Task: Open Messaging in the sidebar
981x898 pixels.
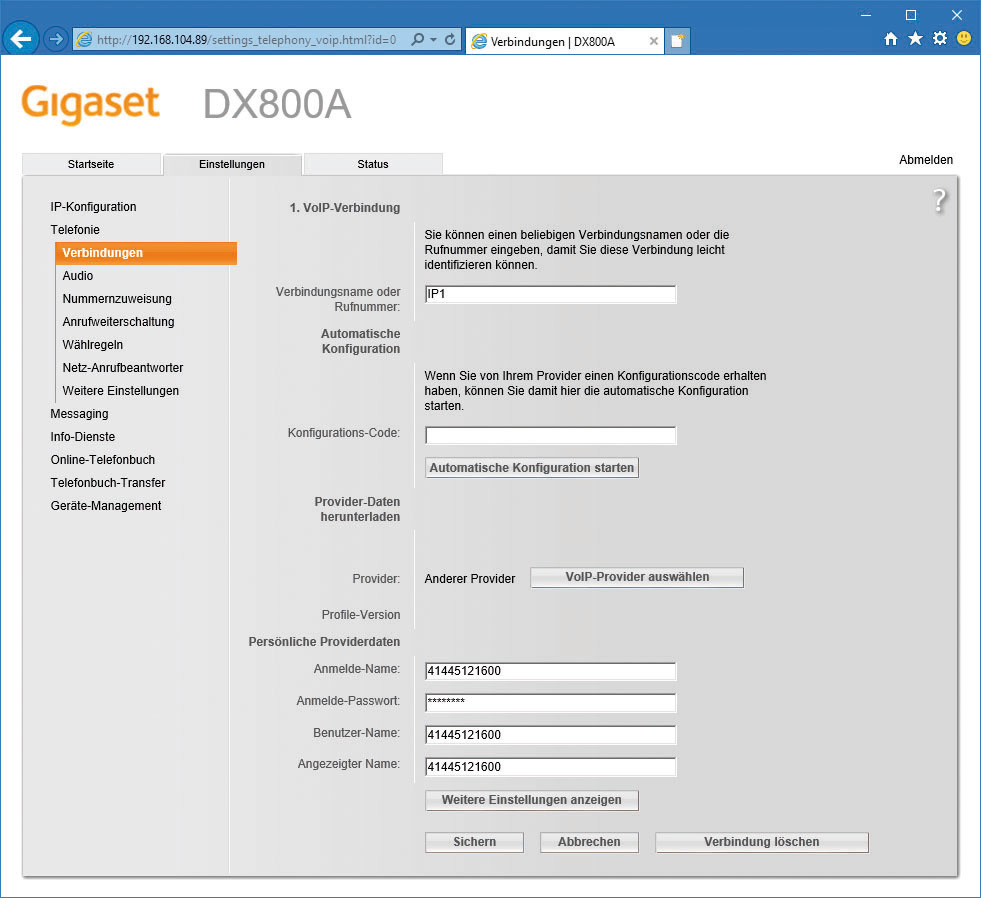Action: pos(79,414)
